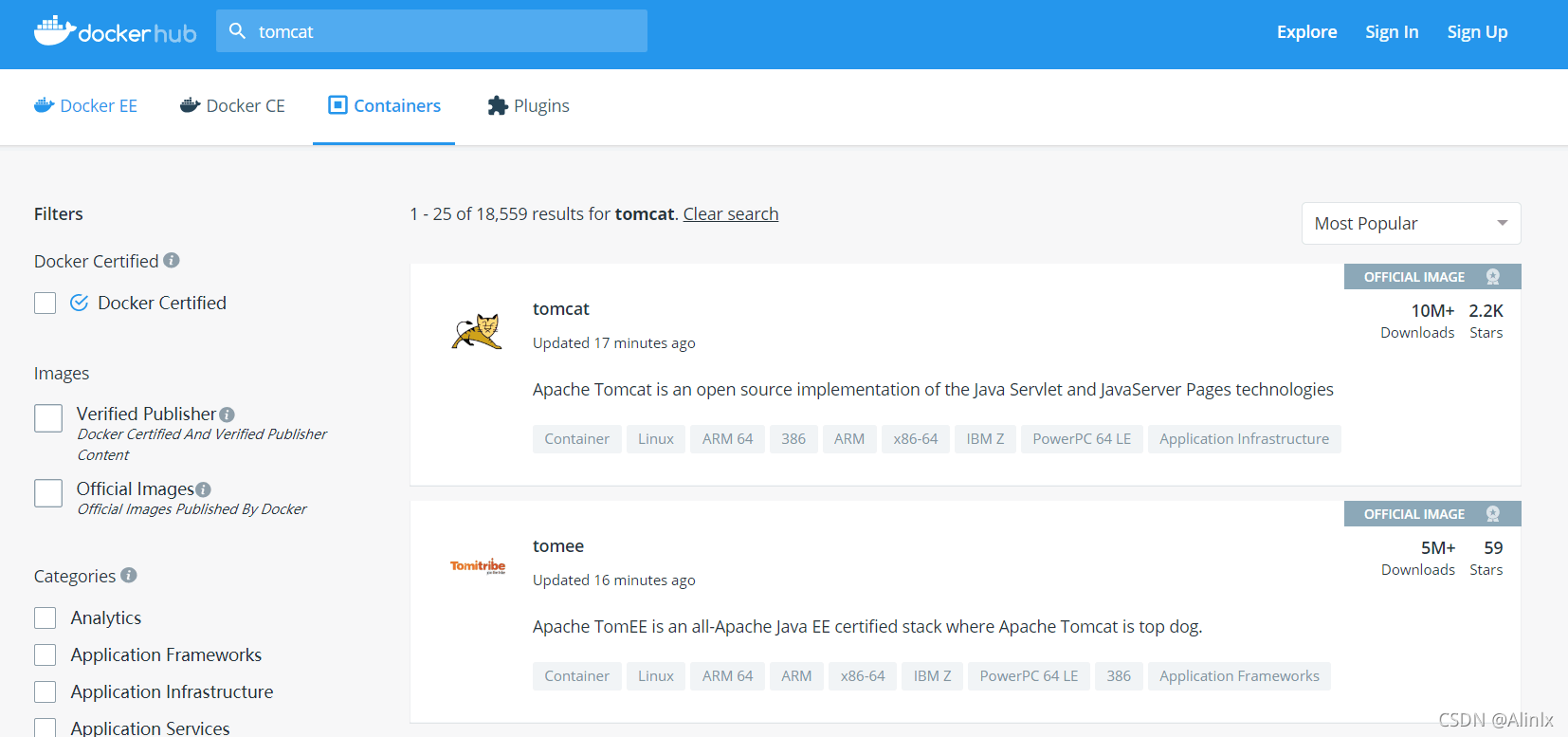The image size is (1568, 737).
Task: Open the Most Popular sort dropdown
Action: click(x=1411, y=223)
